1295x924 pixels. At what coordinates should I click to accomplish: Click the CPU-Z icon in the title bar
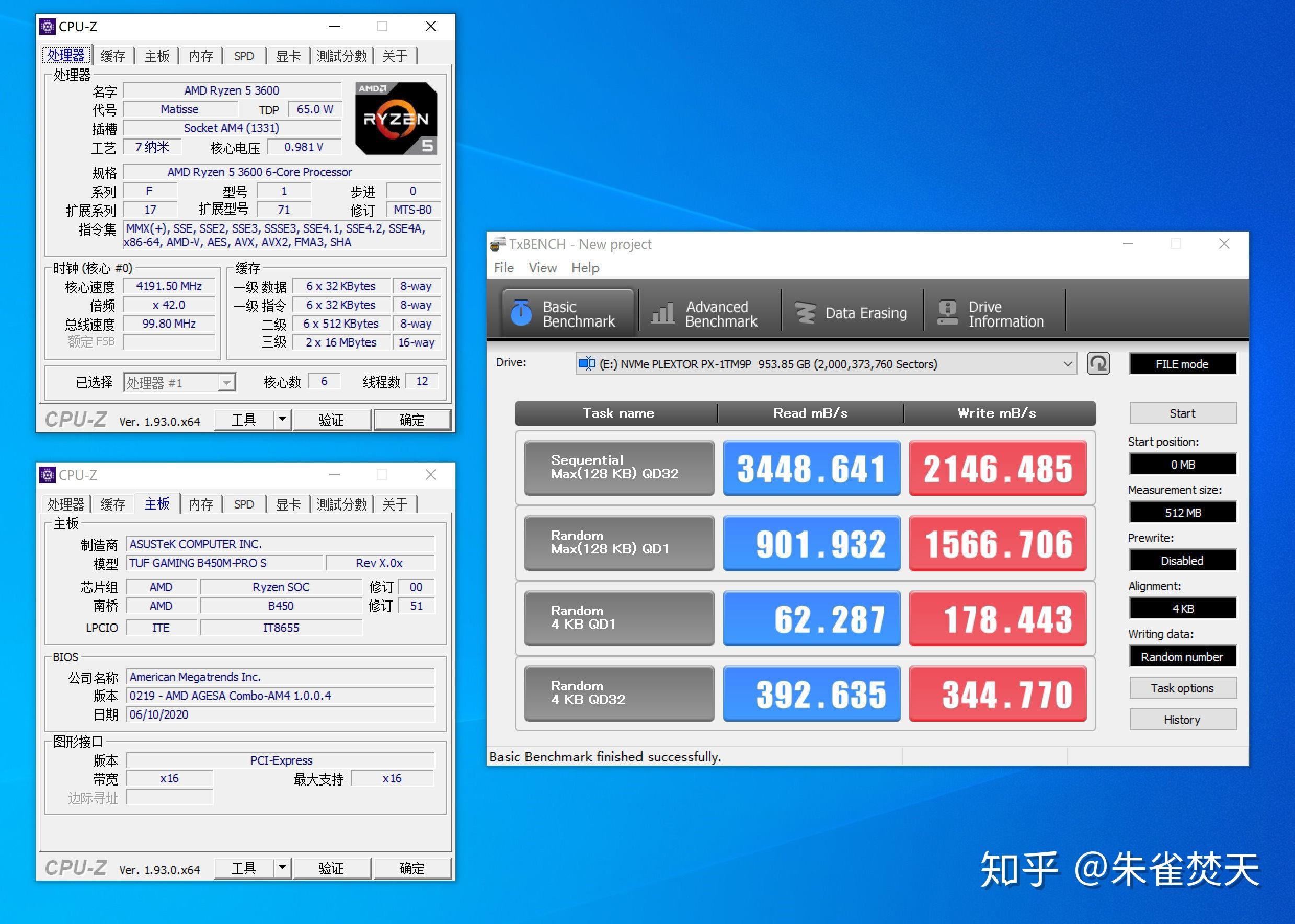(x=47, y=26)
